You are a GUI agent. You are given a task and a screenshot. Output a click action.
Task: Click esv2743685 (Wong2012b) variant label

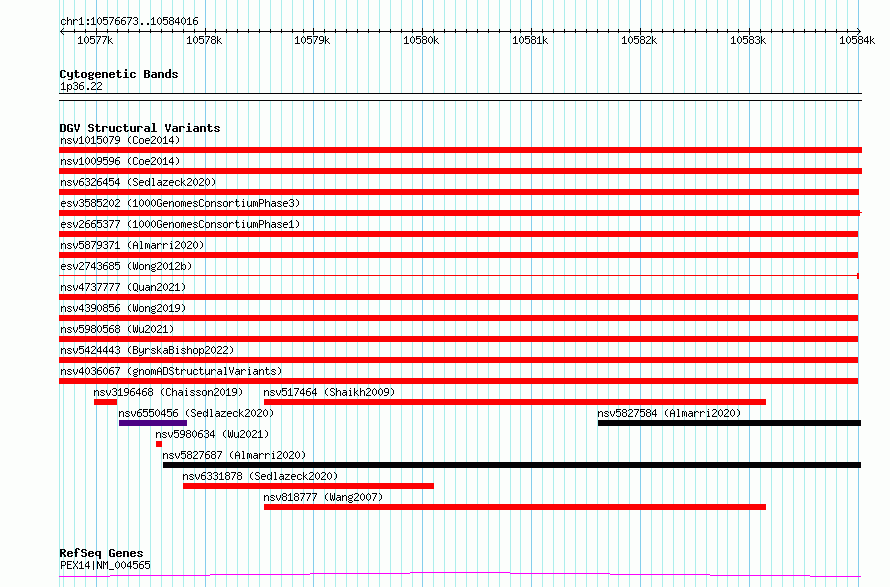(x=126, y=266)
